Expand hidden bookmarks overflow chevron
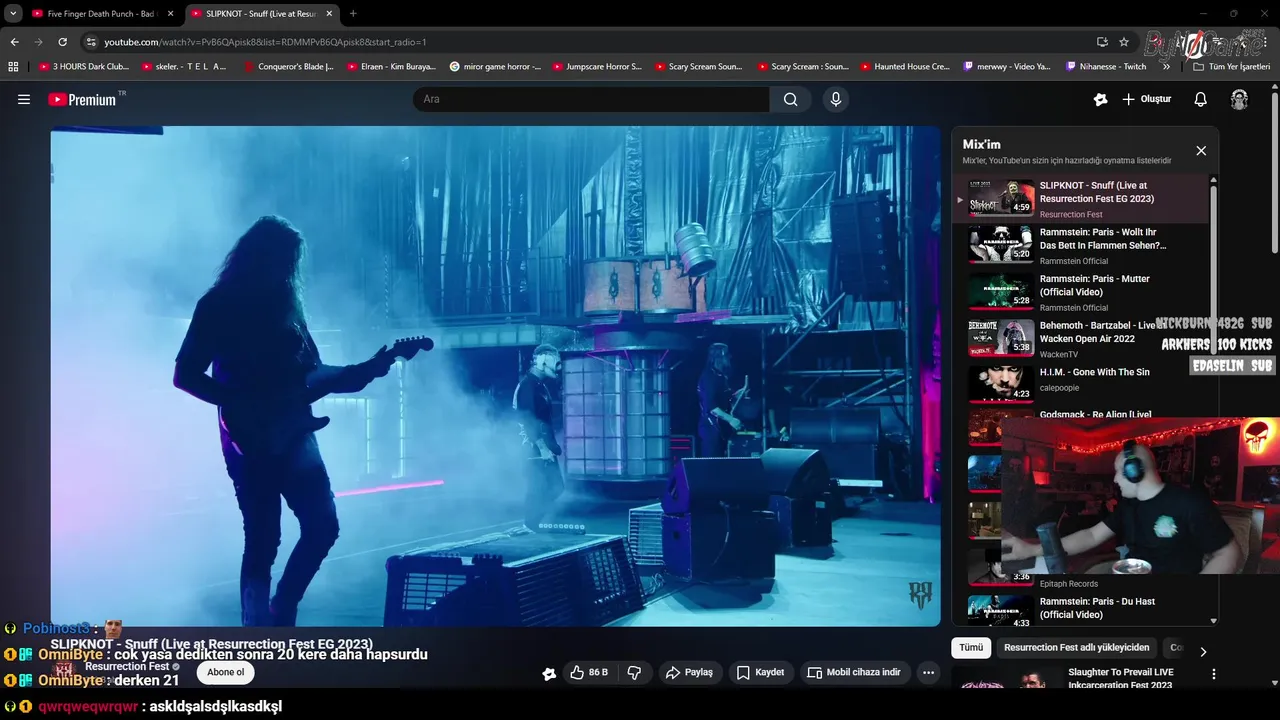 pos(1166,67)
